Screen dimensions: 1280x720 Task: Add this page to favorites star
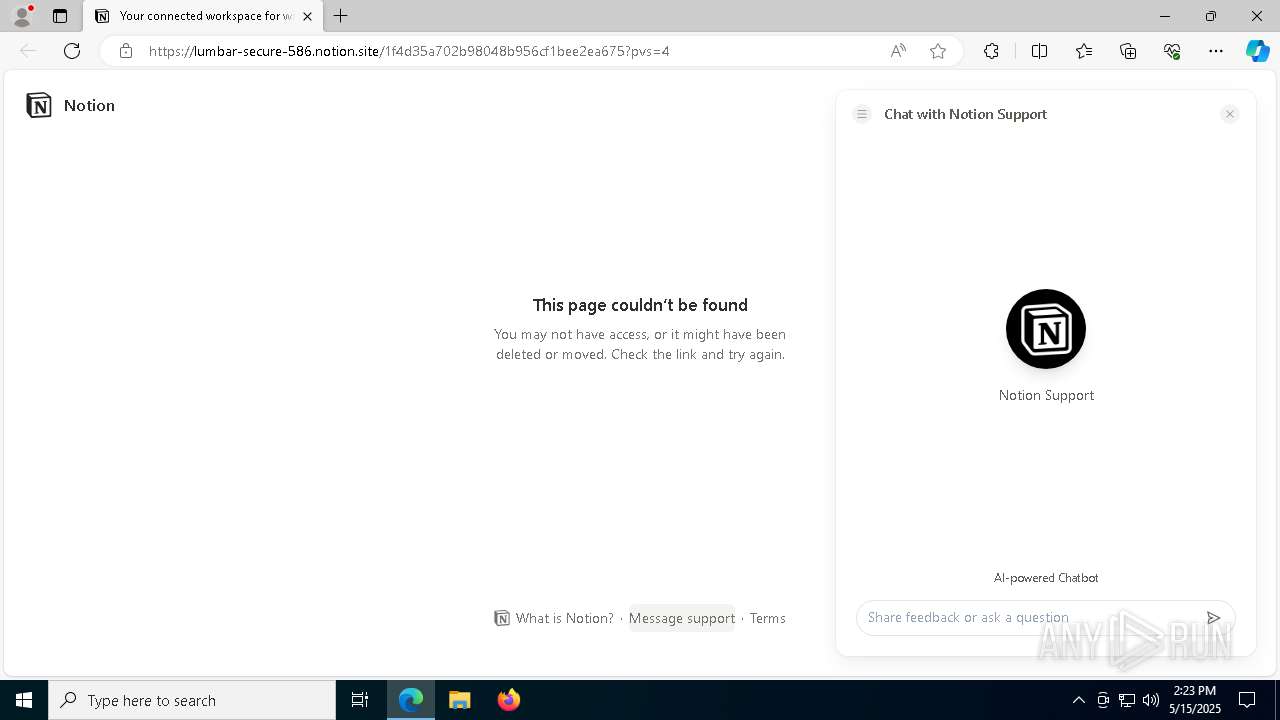click(x=938, y=51)
